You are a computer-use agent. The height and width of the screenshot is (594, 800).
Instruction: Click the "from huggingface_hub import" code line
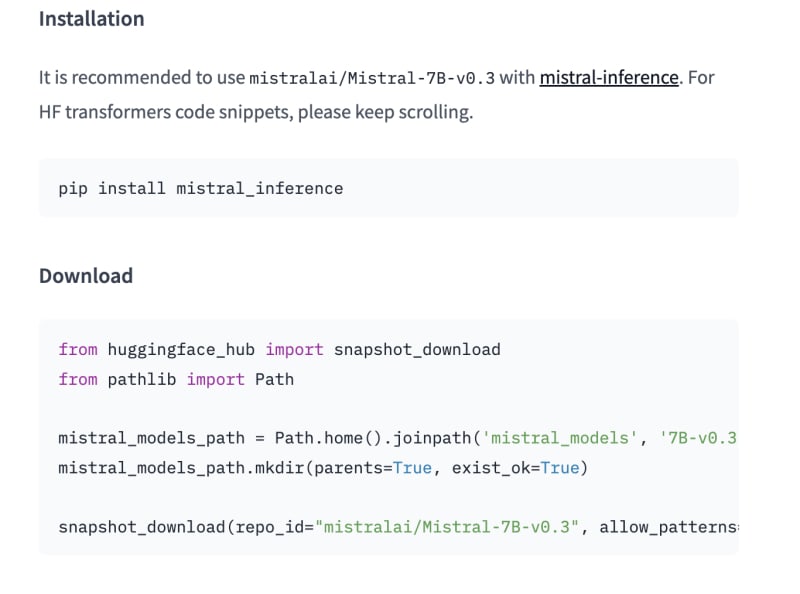click(190, 349)
